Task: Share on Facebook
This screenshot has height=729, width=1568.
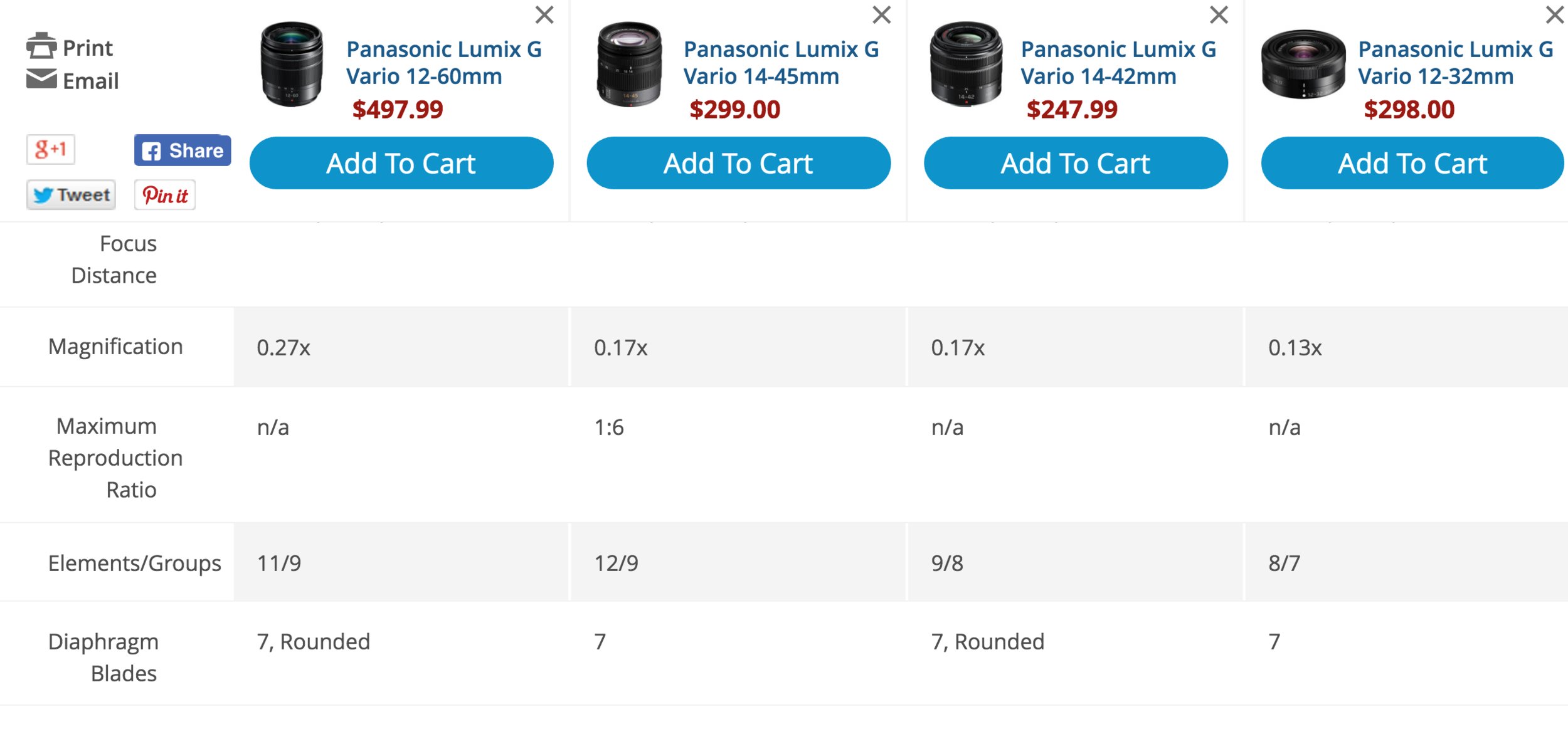Action: (x=183, y=150)
